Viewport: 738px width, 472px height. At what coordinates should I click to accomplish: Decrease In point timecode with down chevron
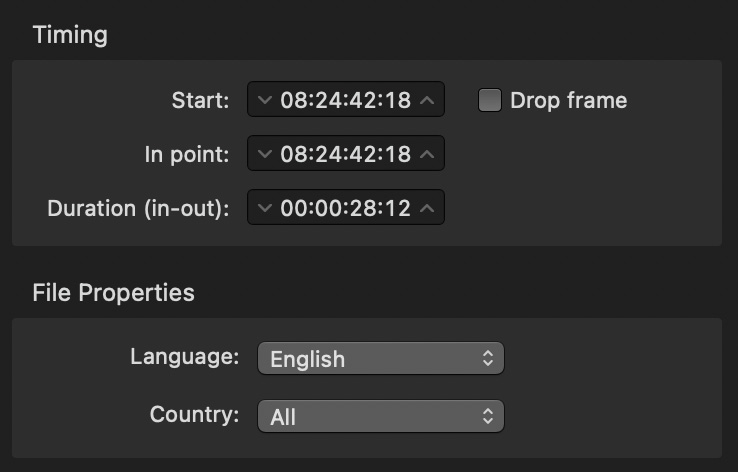[265, 154]
